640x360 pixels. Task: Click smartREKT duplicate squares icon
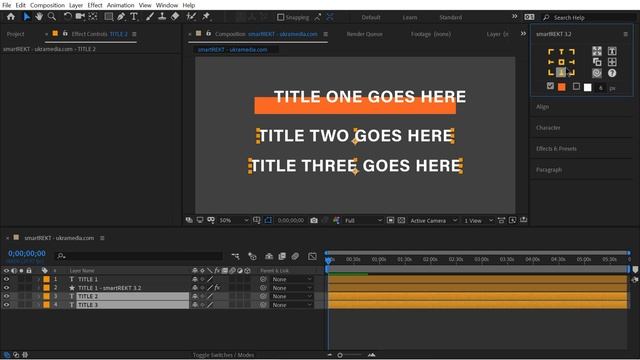click(x=597, y=62)
